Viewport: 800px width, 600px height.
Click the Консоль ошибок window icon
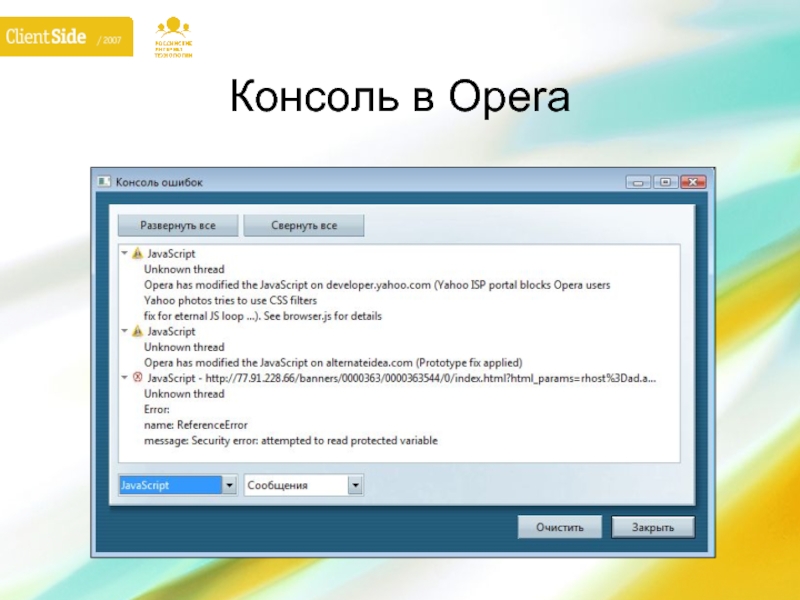pos(104,182)
